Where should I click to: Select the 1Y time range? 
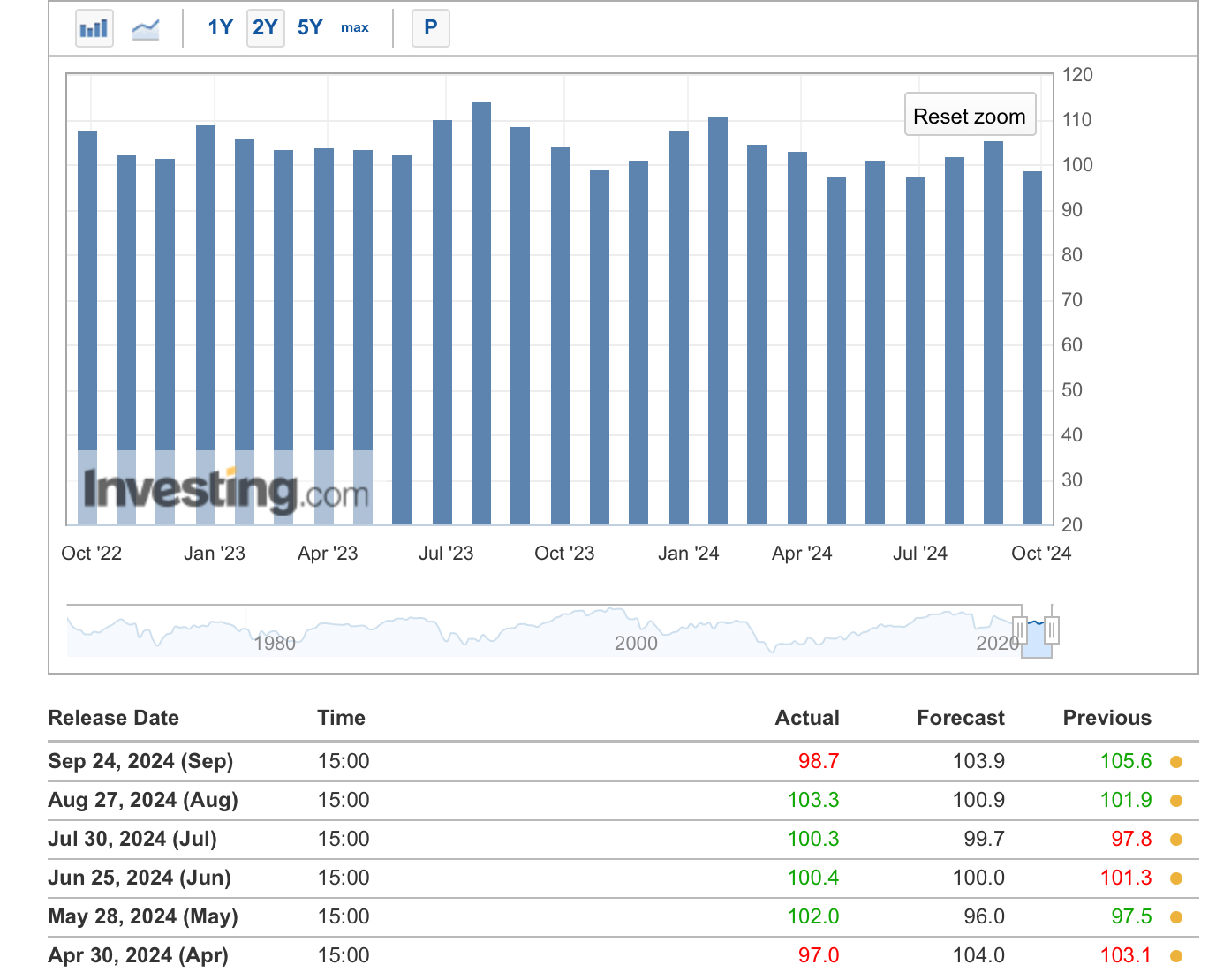(220, 27)
